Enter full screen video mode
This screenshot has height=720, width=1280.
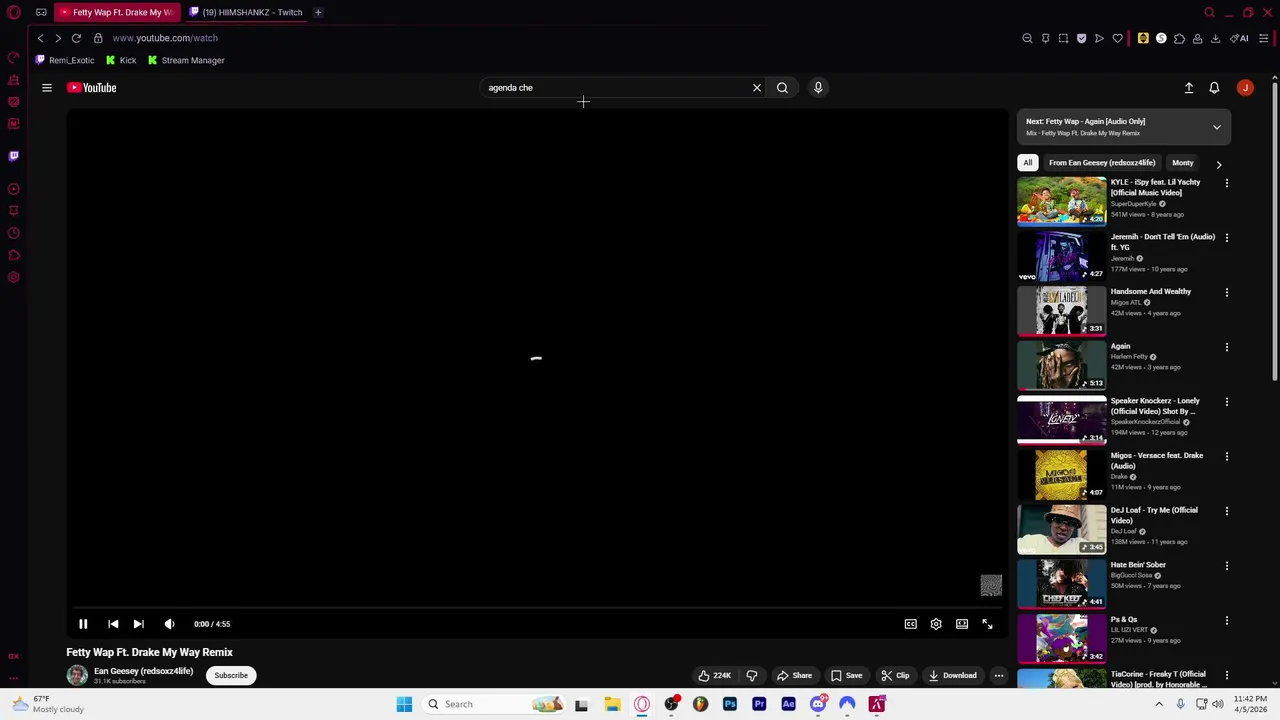pyautogui.click(x=987, y=624)
